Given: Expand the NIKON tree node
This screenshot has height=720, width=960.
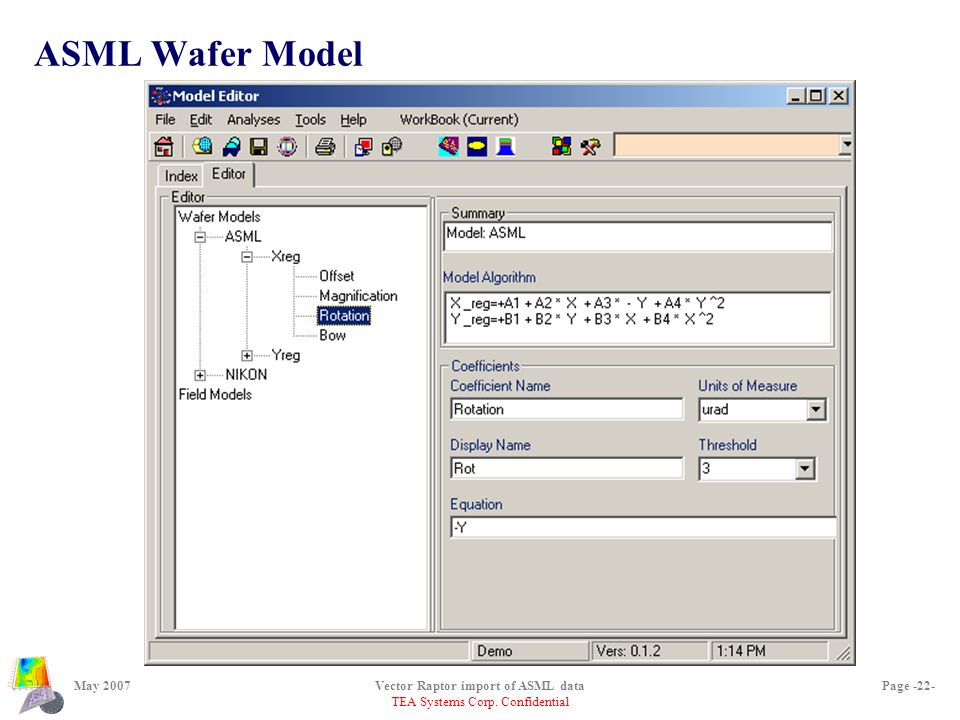Looking at the screenshot, I should coord(200,375).
